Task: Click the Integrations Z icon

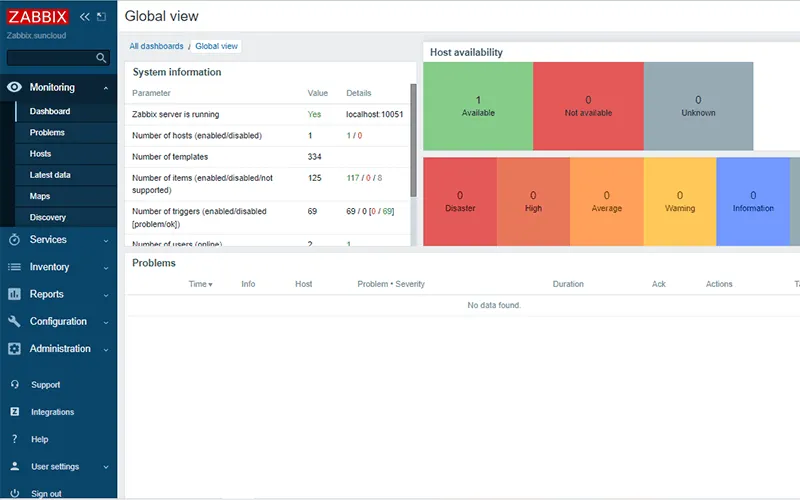Action: 15,412
